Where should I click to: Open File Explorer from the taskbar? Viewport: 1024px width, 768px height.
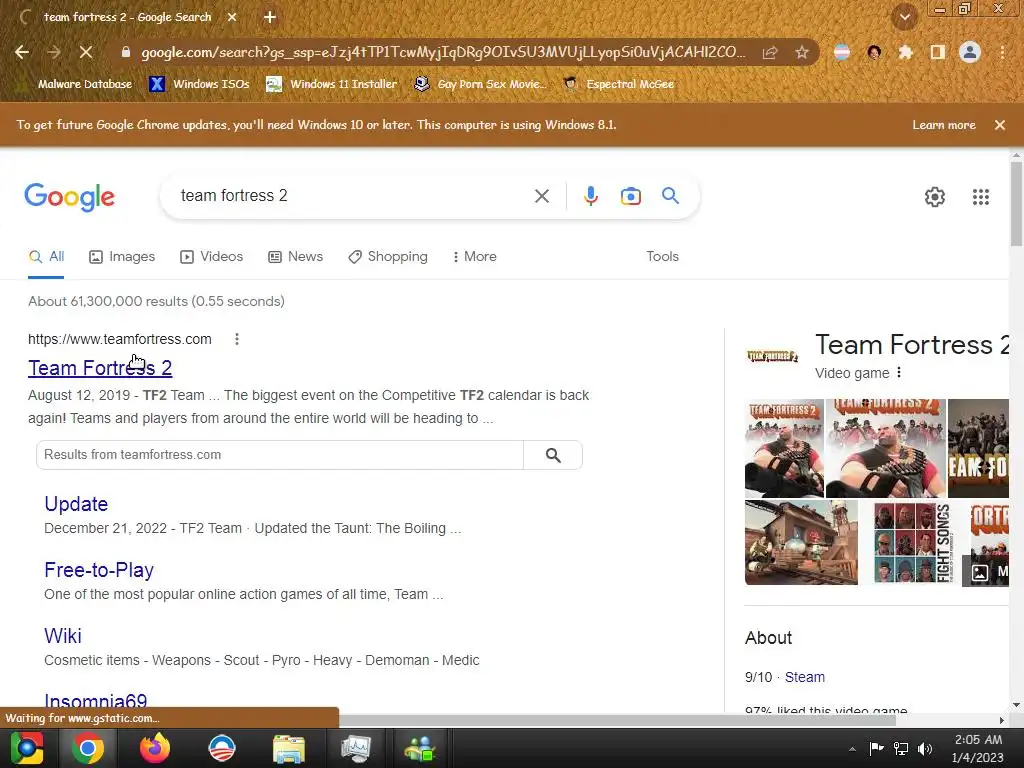pyautogui.click(x=289, y=748)
